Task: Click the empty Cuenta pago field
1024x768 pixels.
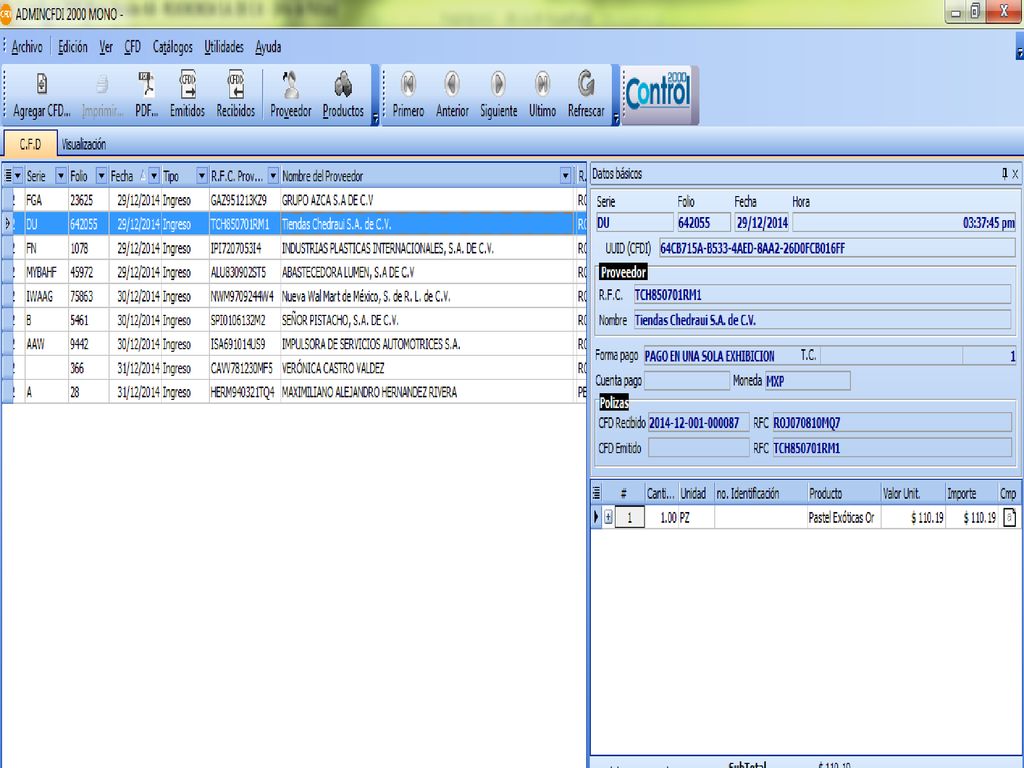Action: point(686,381)
